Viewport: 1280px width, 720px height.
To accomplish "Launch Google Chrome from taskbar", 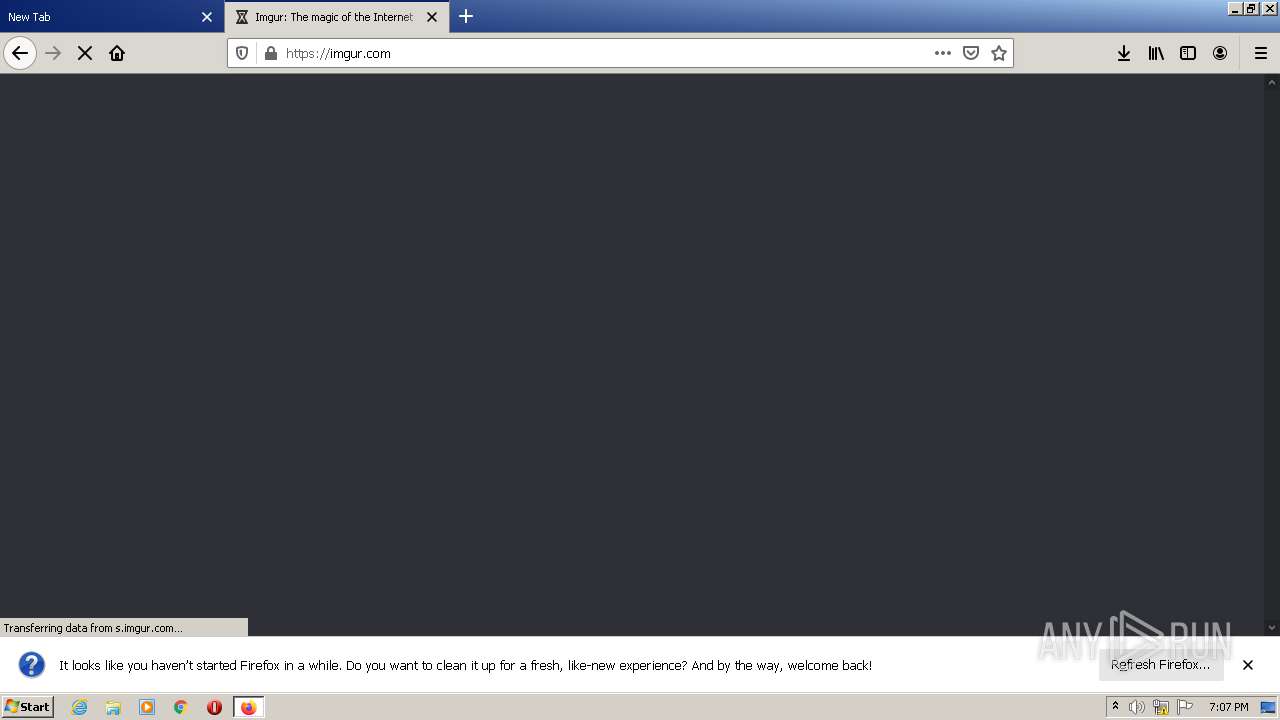I will [x=181, y=707].
